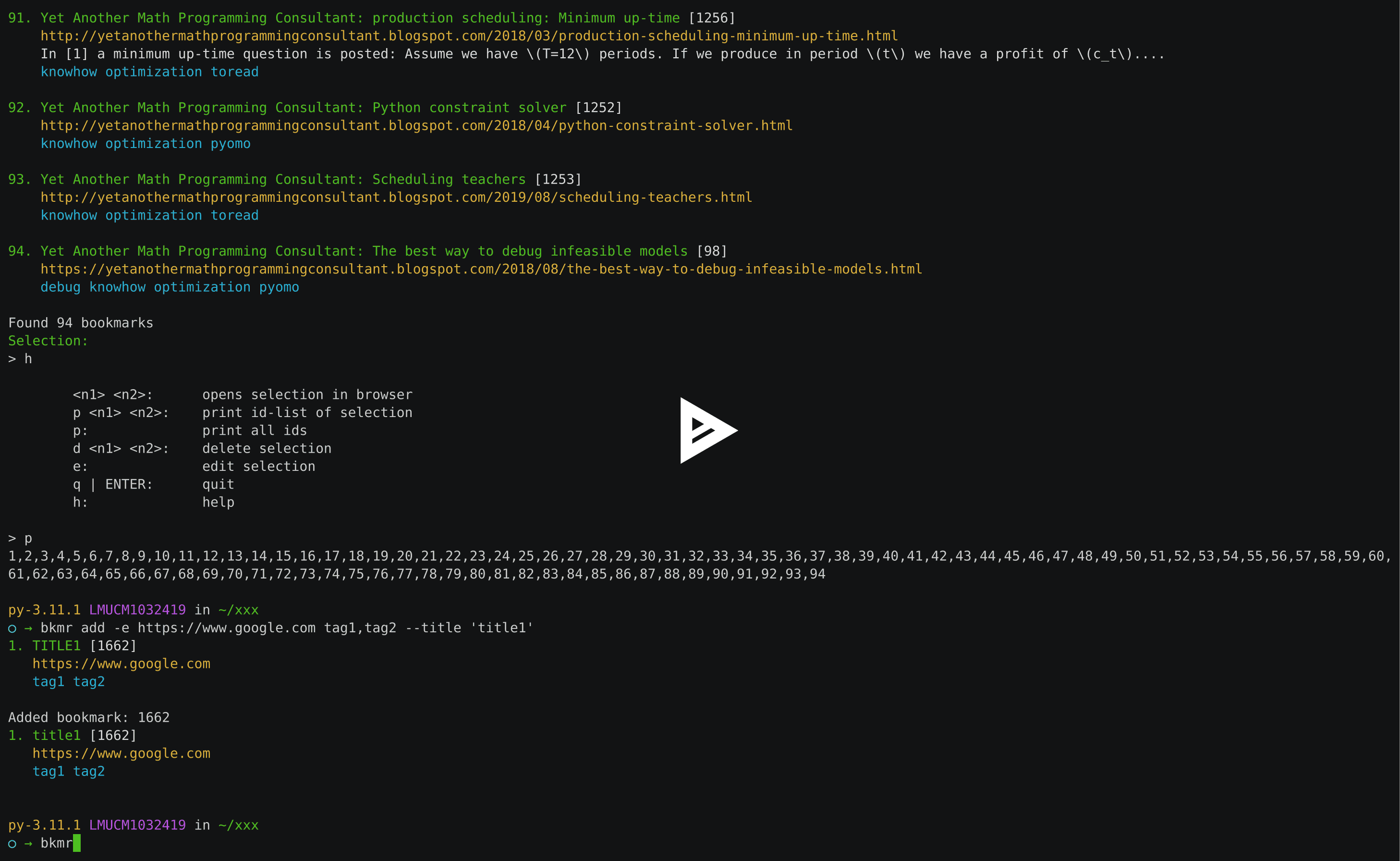The width and height of the screenshot is (1400, 861).
Task: Click the bkmr logo watermark
Action: click(707, 431)
